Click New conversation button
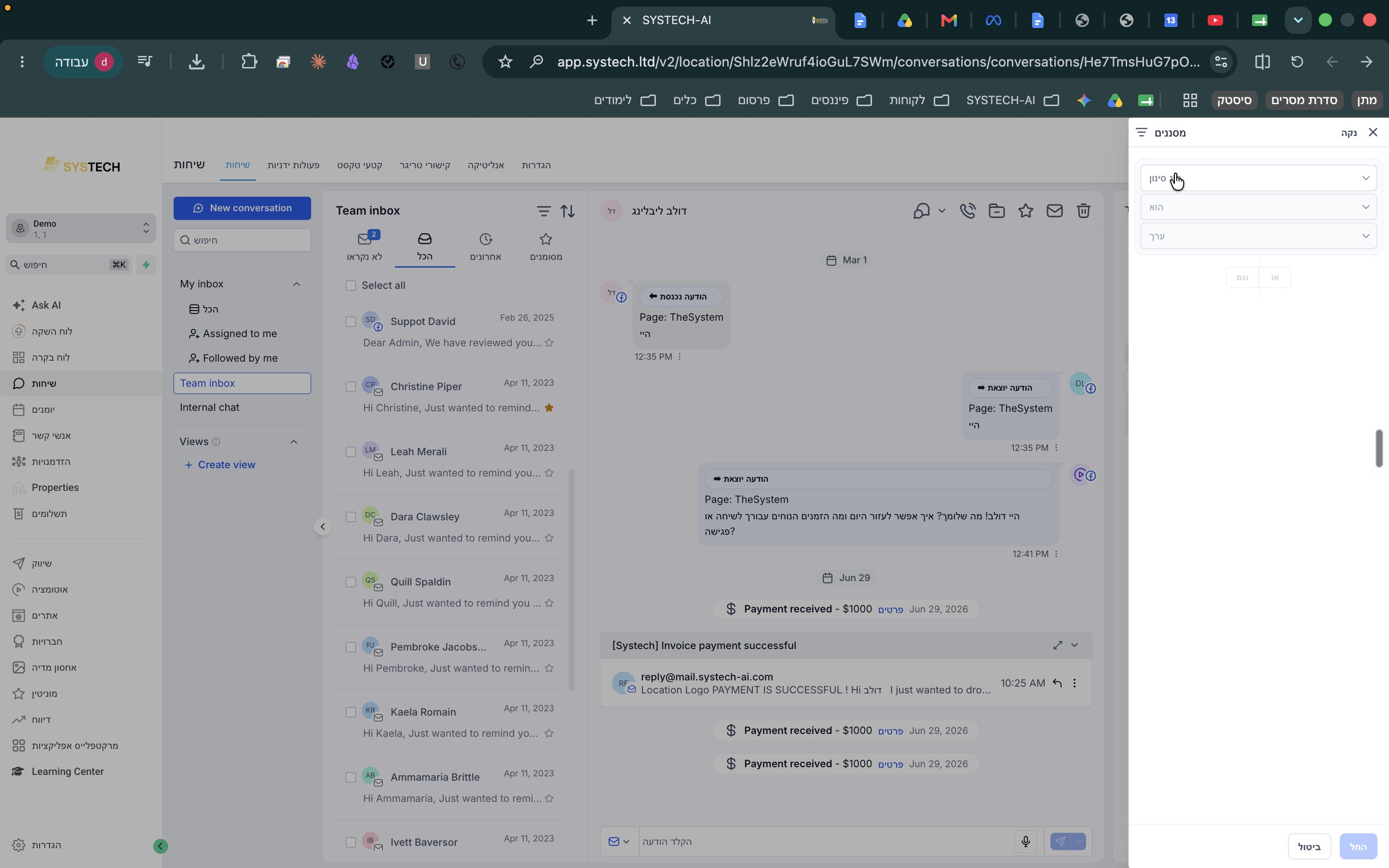 tap(242, 208)
